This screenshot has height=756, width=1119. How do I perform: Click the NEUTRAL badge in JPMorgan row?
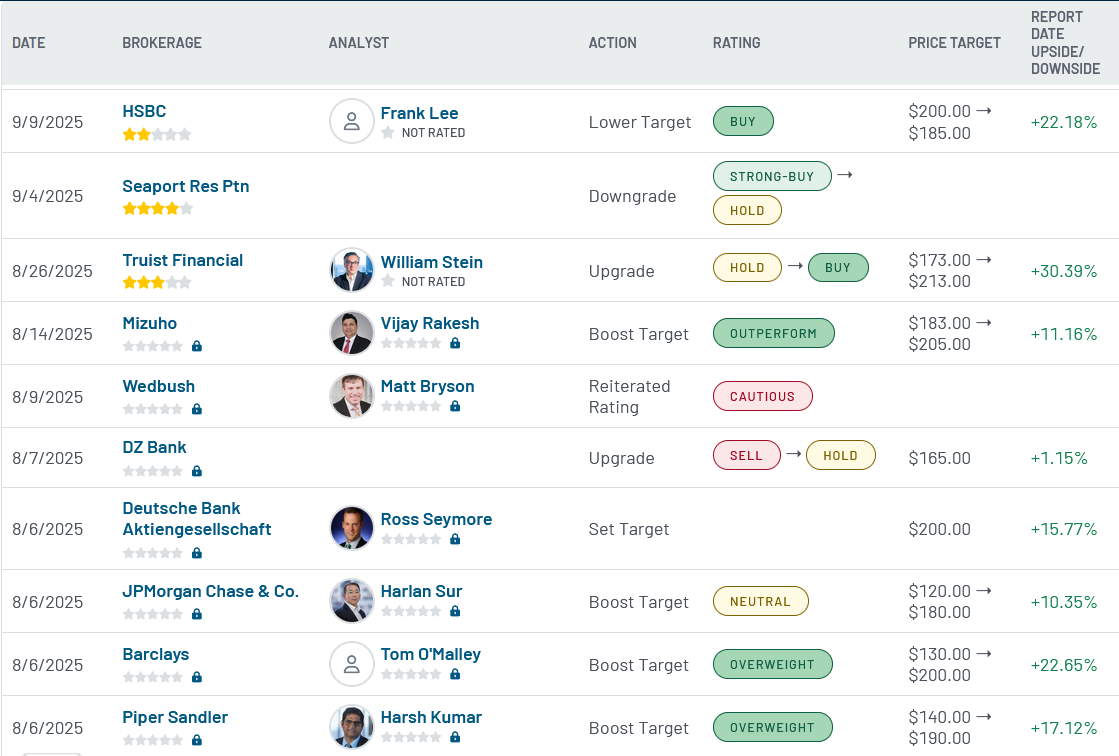(x=761, y=601)
